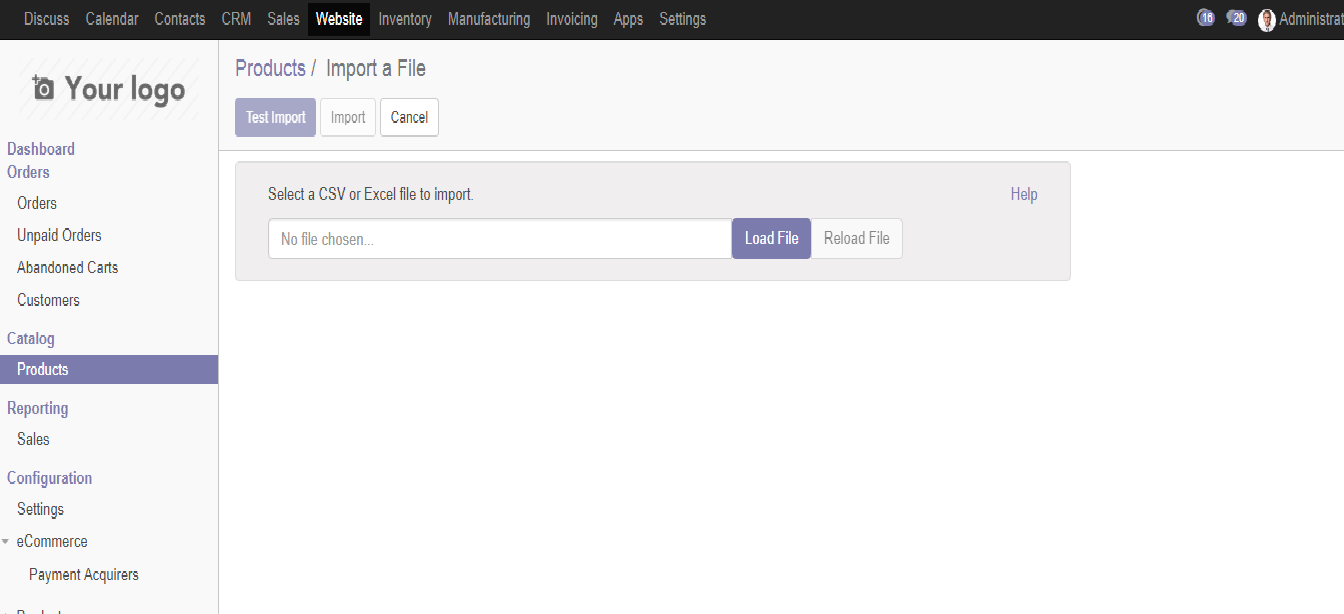Open the Dashboard sidebar section
The height and width of the screenshot is (614, 1344).
pos(41,149)
